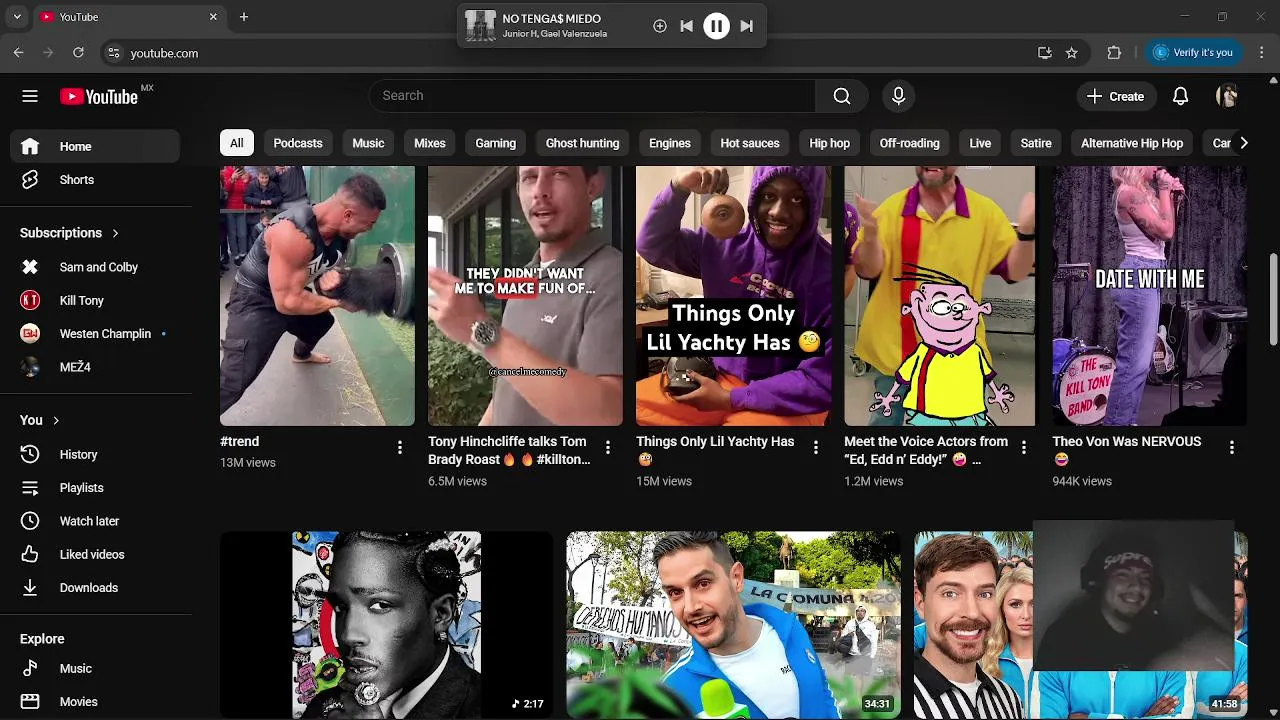Select the Engines chip
Screen dimensions: 1280x720
click(x=670, y=143)
